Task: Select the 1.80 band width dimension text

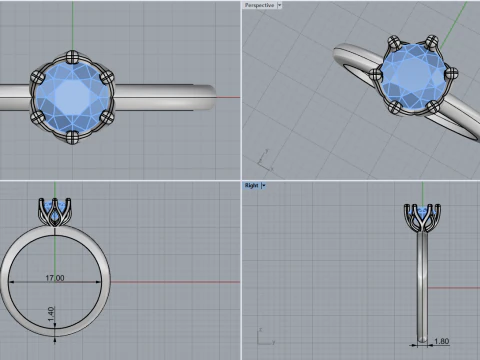Action: pyautogui.click(x=442, y=341)
